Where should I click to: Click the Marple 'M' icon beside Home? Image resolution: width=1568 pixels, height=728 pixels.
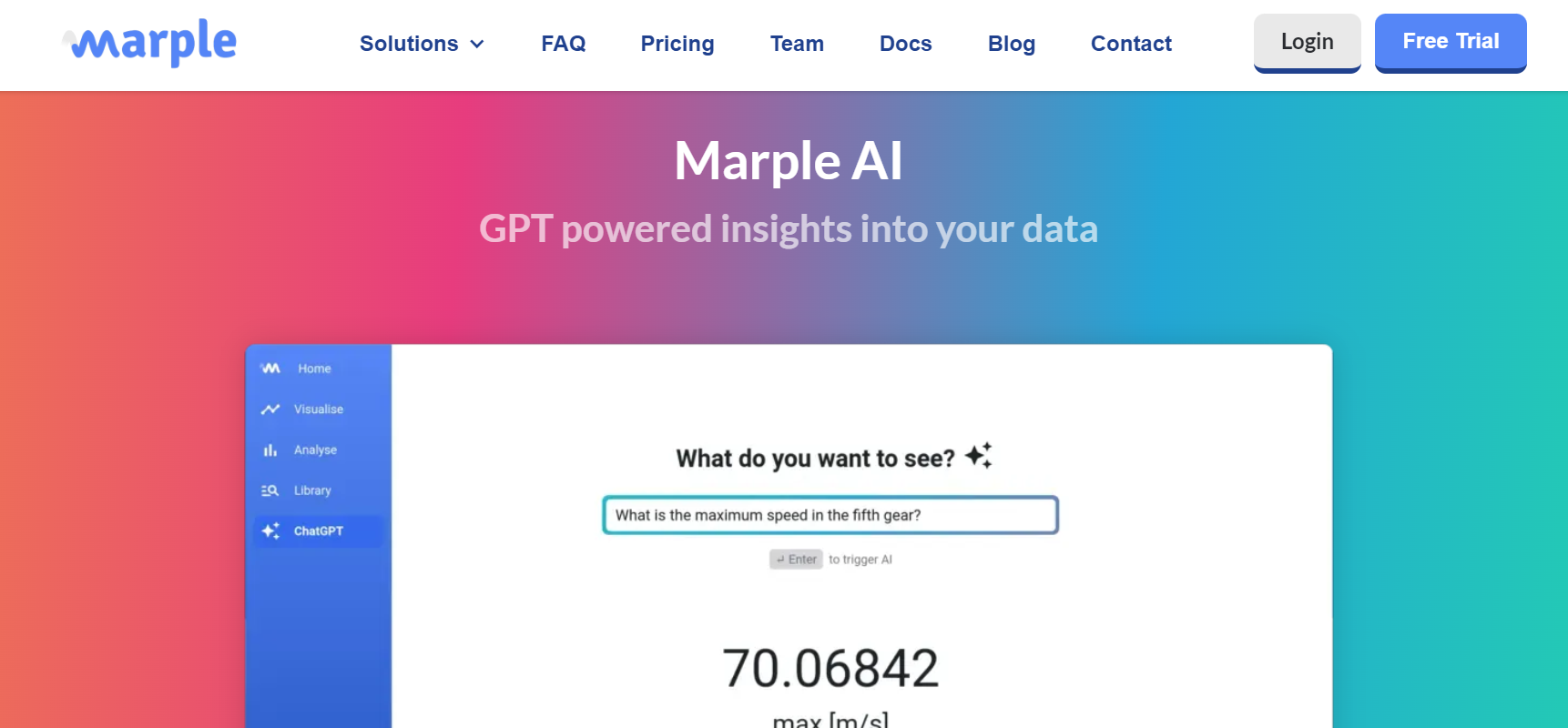click(270, 368)
